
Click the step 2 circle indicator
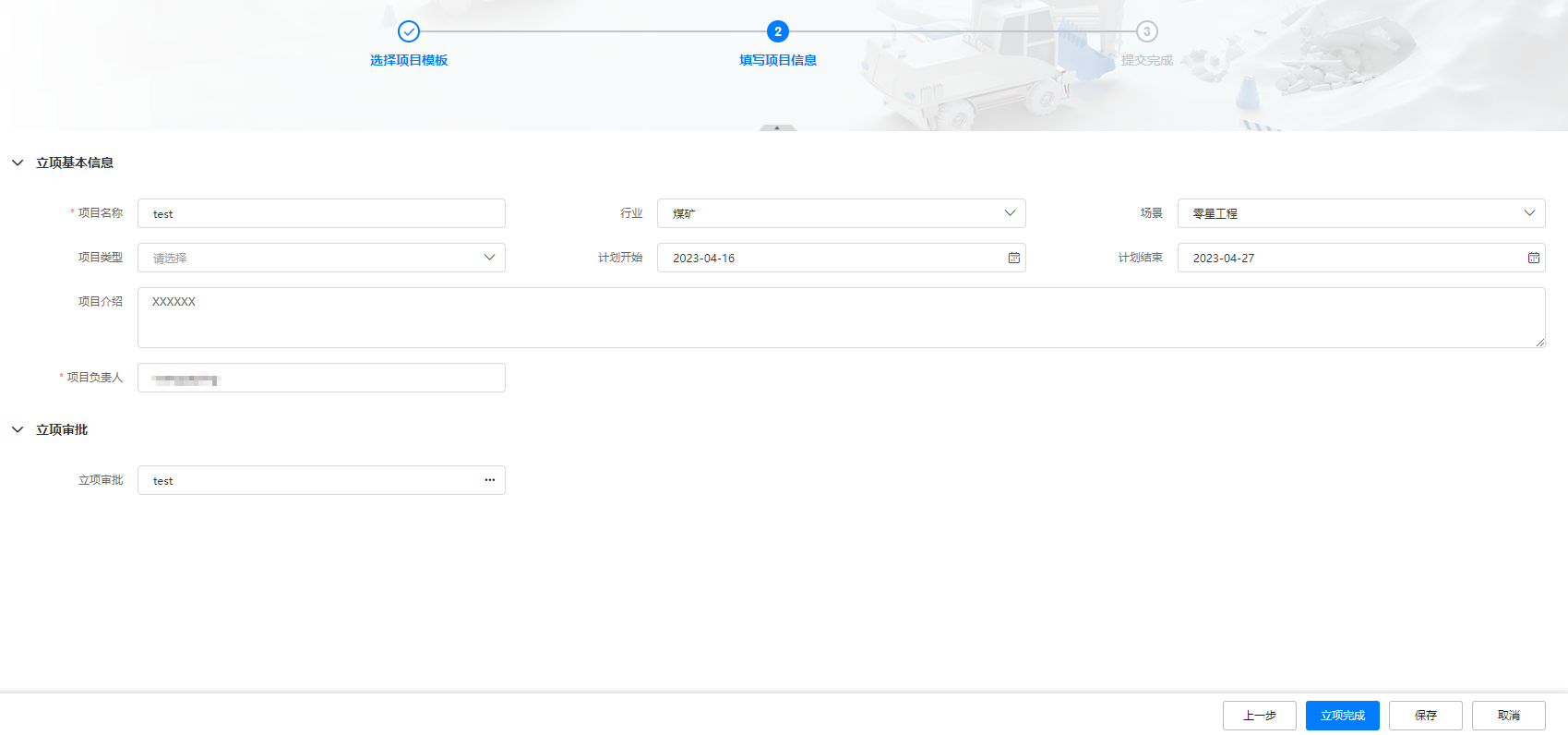click(778, 31)
